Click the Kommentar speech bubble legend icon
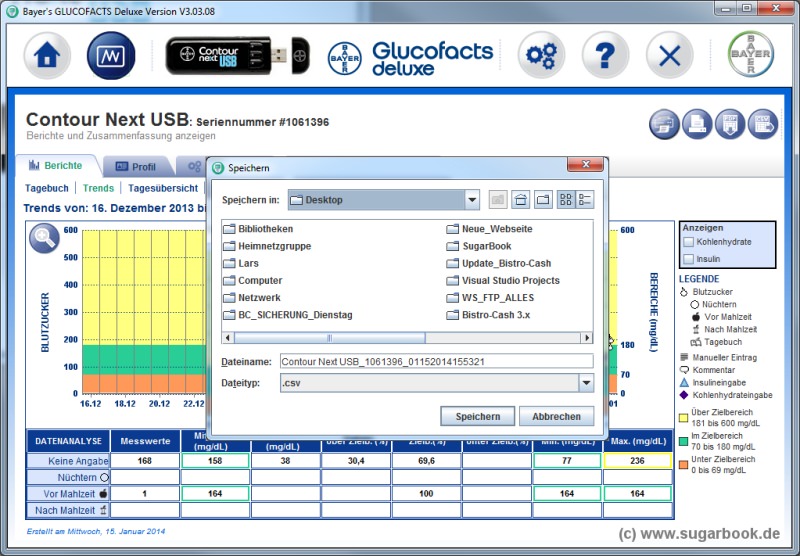800x556 pixels. [684, 370]
